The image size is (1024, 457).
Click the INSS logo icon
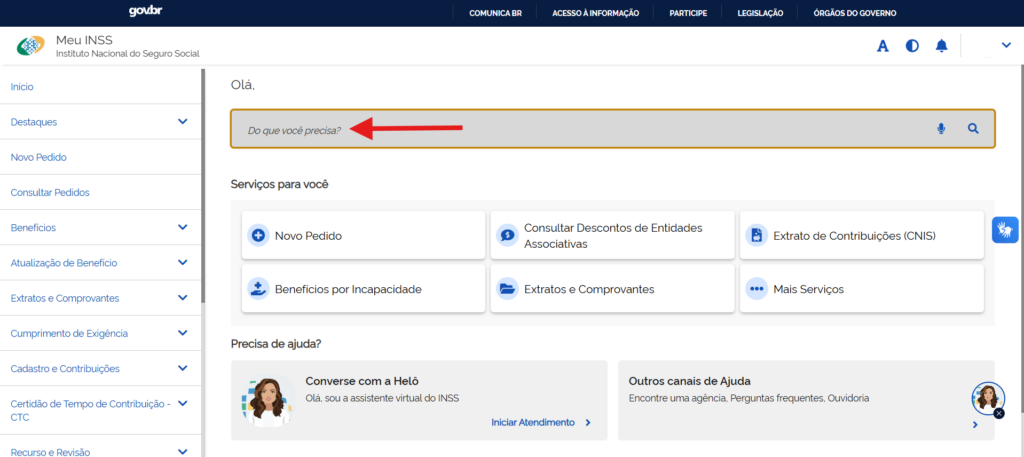point(31,46)
